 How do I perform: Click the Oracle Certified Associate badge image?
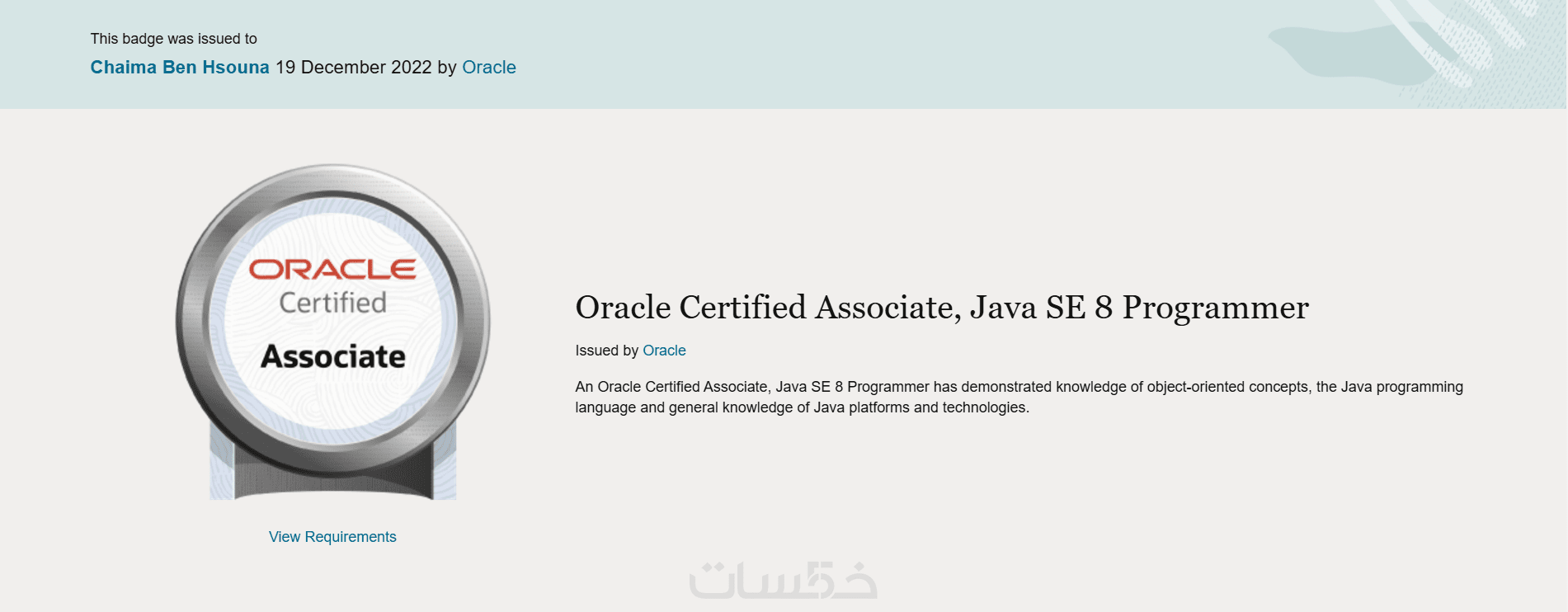tap(332, 332)
